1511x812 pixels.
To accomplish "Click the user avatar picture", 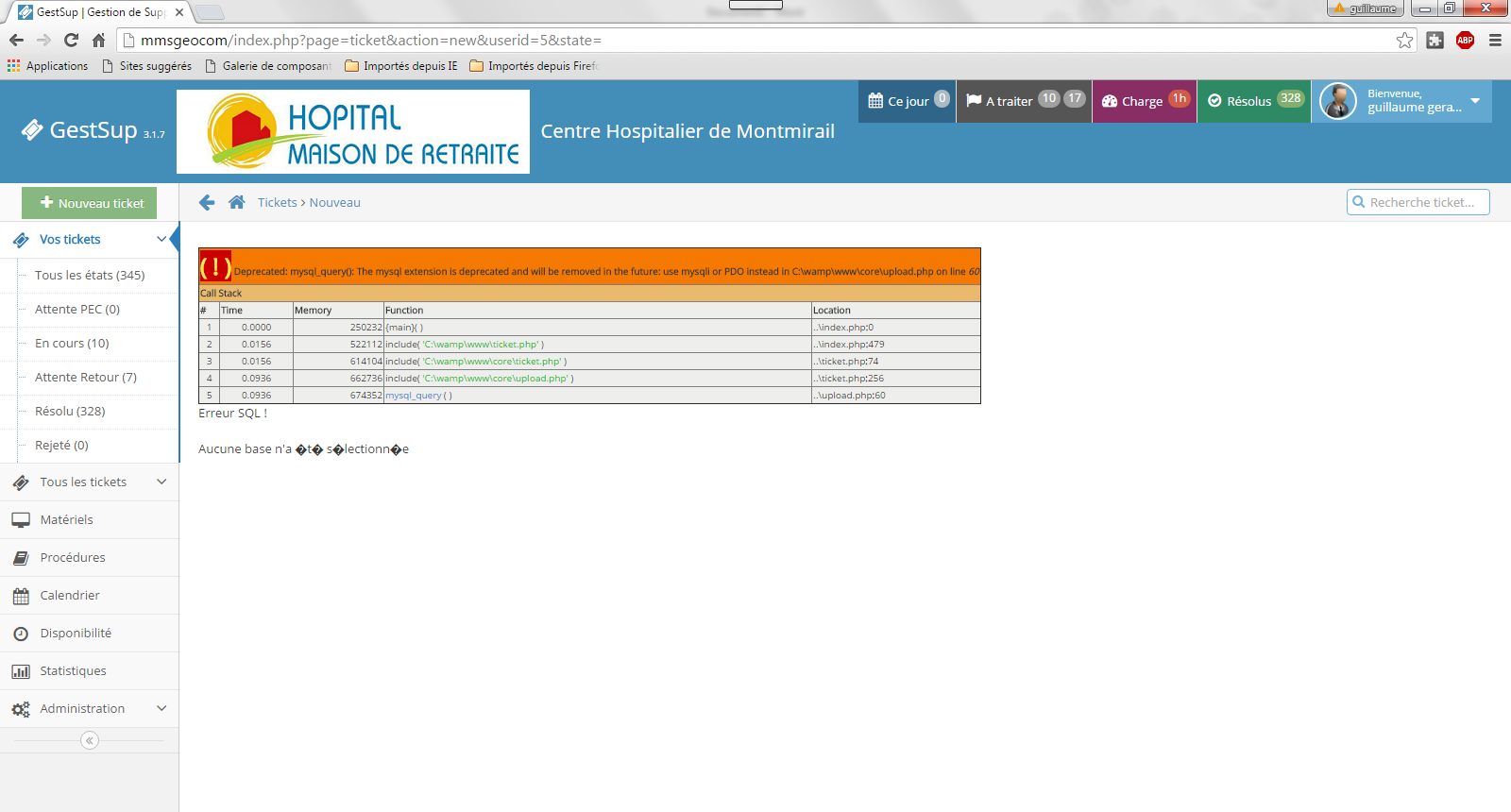I will point(1338,101).
